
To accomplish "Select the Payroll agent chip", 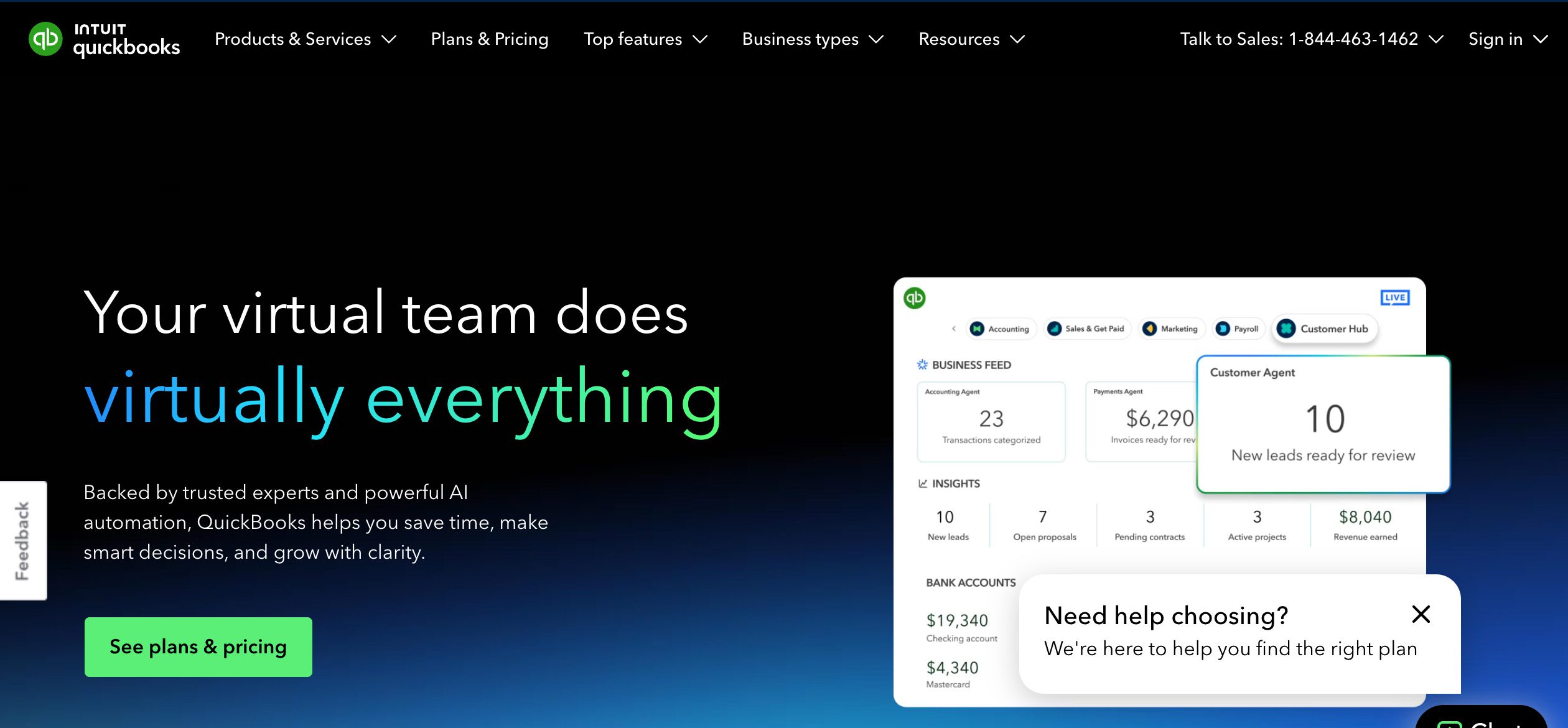I will pyautogui.click(x=1239, y=329).
